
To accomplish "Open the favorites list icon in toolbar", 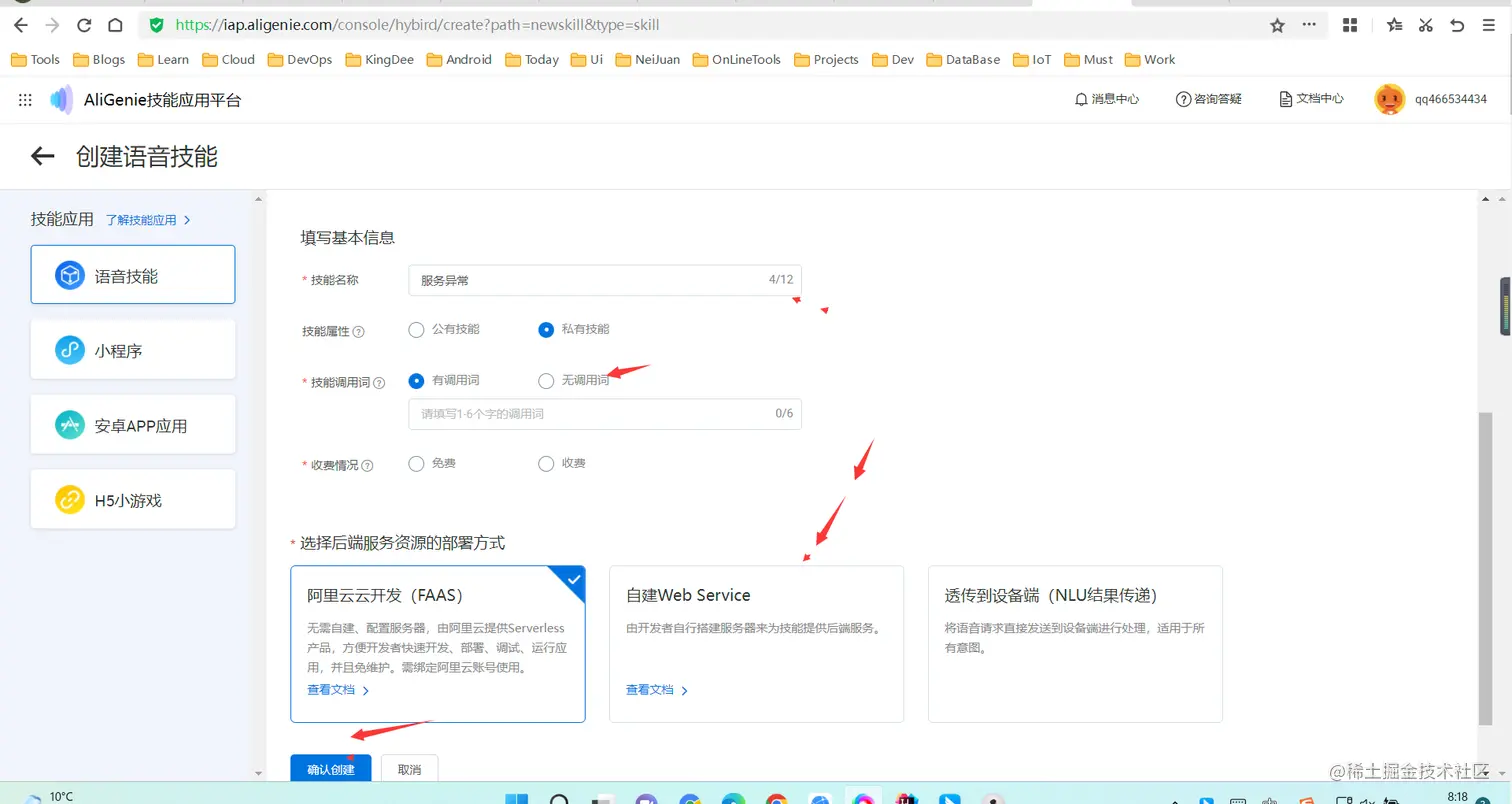I will [x=1395, y=25].
